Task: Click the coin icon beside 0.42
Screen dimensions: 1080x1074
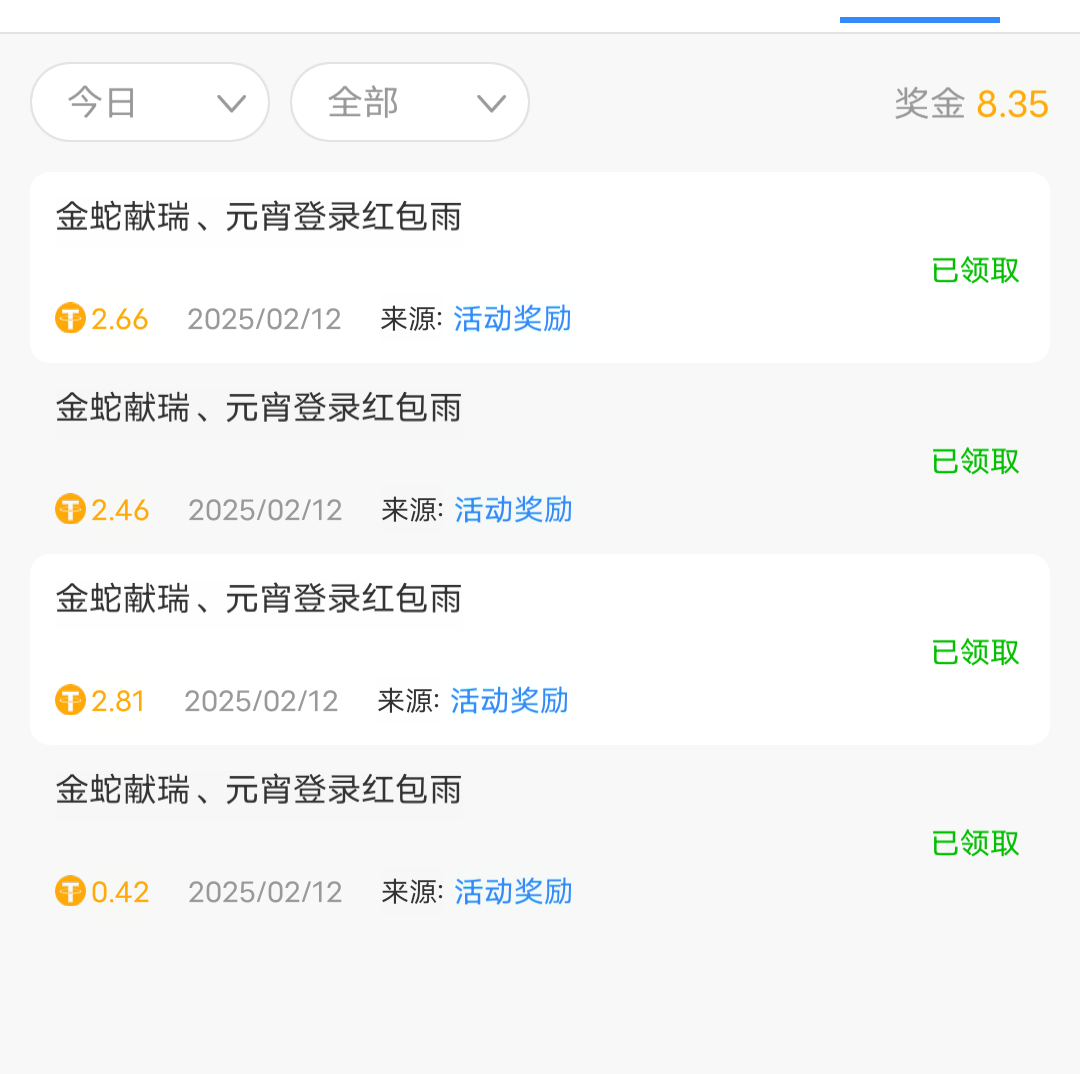Action: pyautogui.click(x=70, y=892)
